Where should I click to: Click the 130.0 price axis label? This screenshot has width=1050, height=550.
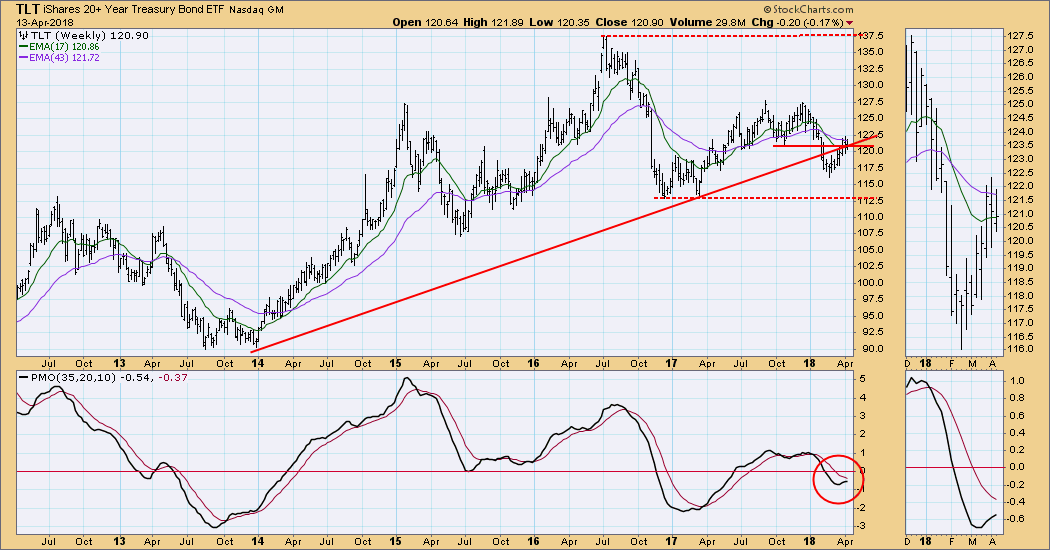pyautogui.click(x=869, y=85)
